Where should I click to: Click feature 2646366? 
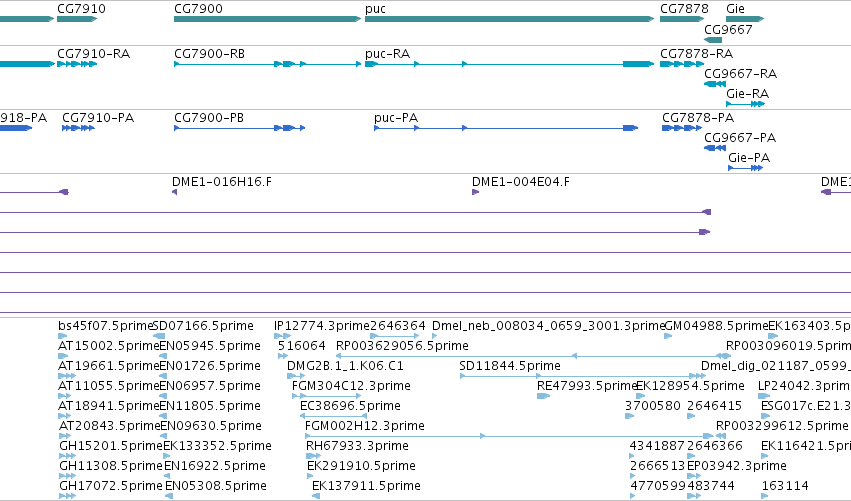[x=715, y=446]
